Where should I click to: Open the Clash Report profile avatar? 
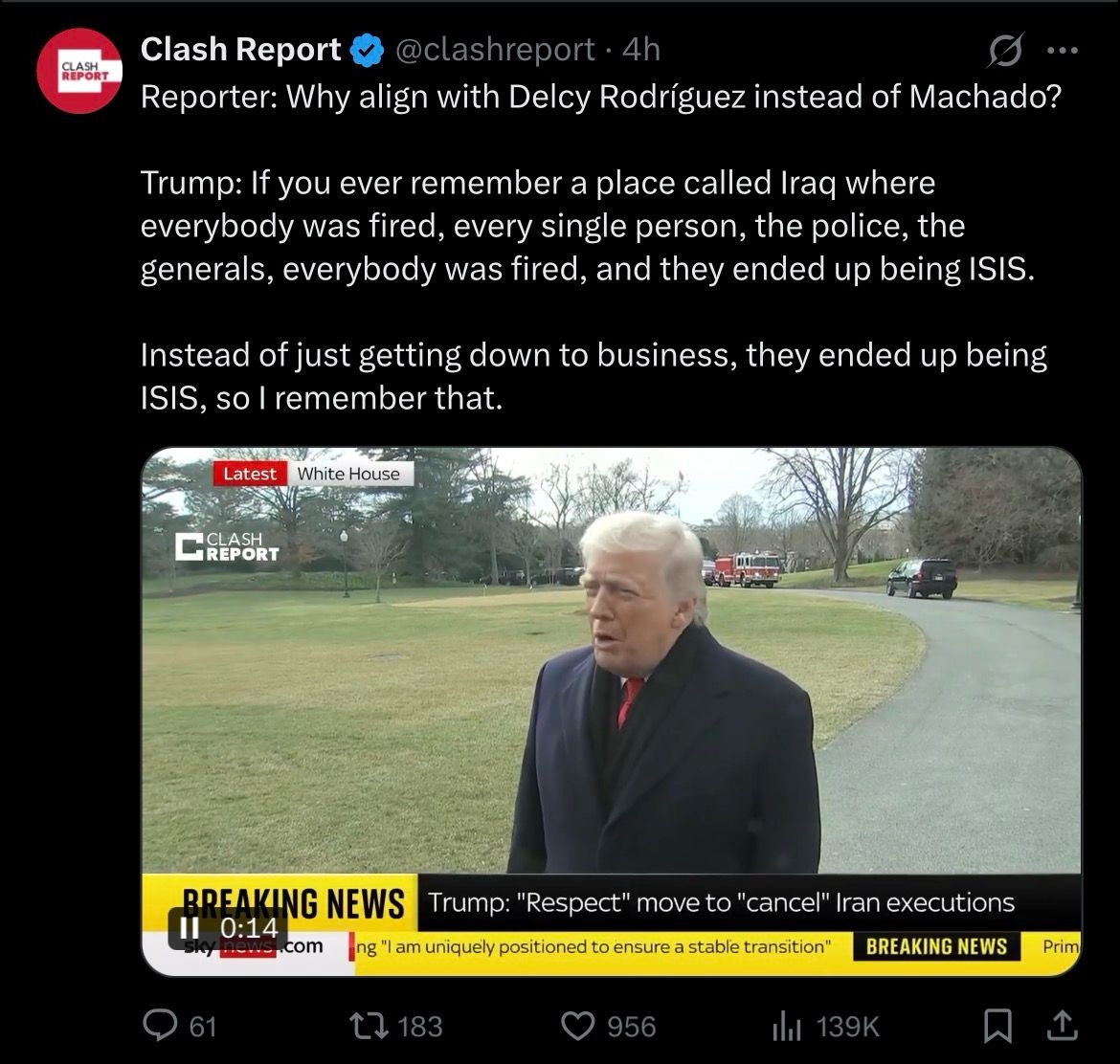tap(79, 72)
